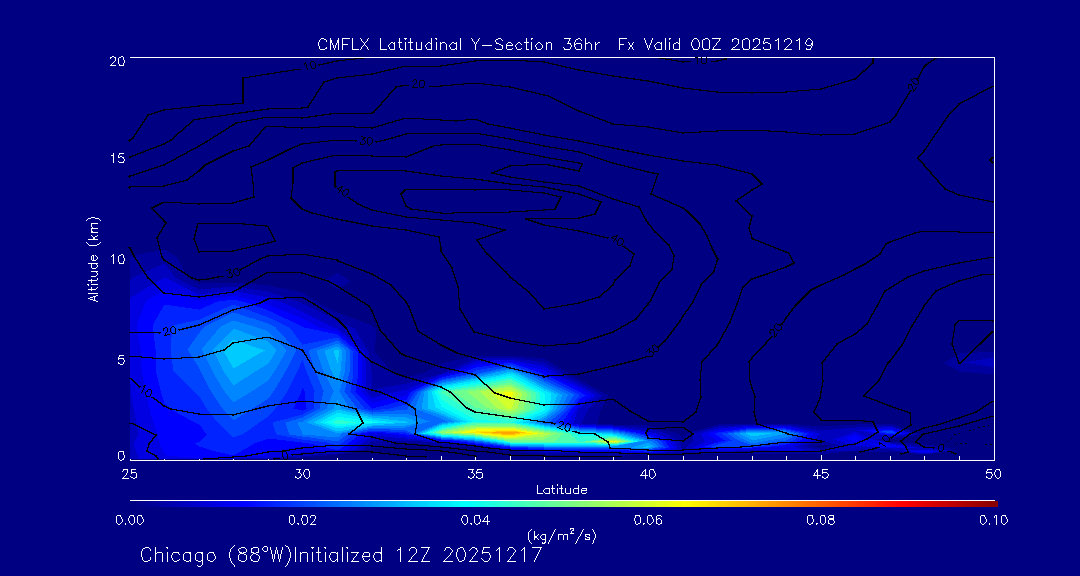Select the yellow flux patch near 3 km altitude
The height and width of the screenshot is (576, 1080).
(510, 394)
